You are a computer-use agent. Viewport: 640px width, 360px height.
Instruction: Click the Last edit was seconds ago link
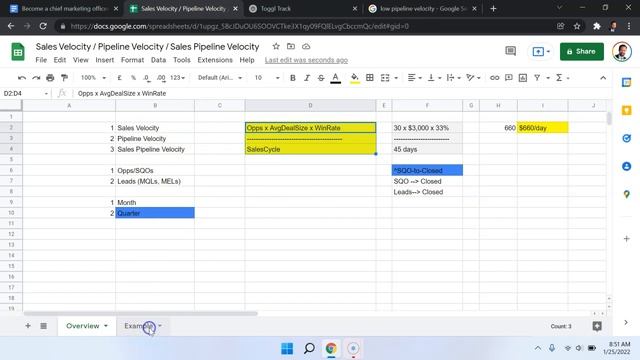306,60
